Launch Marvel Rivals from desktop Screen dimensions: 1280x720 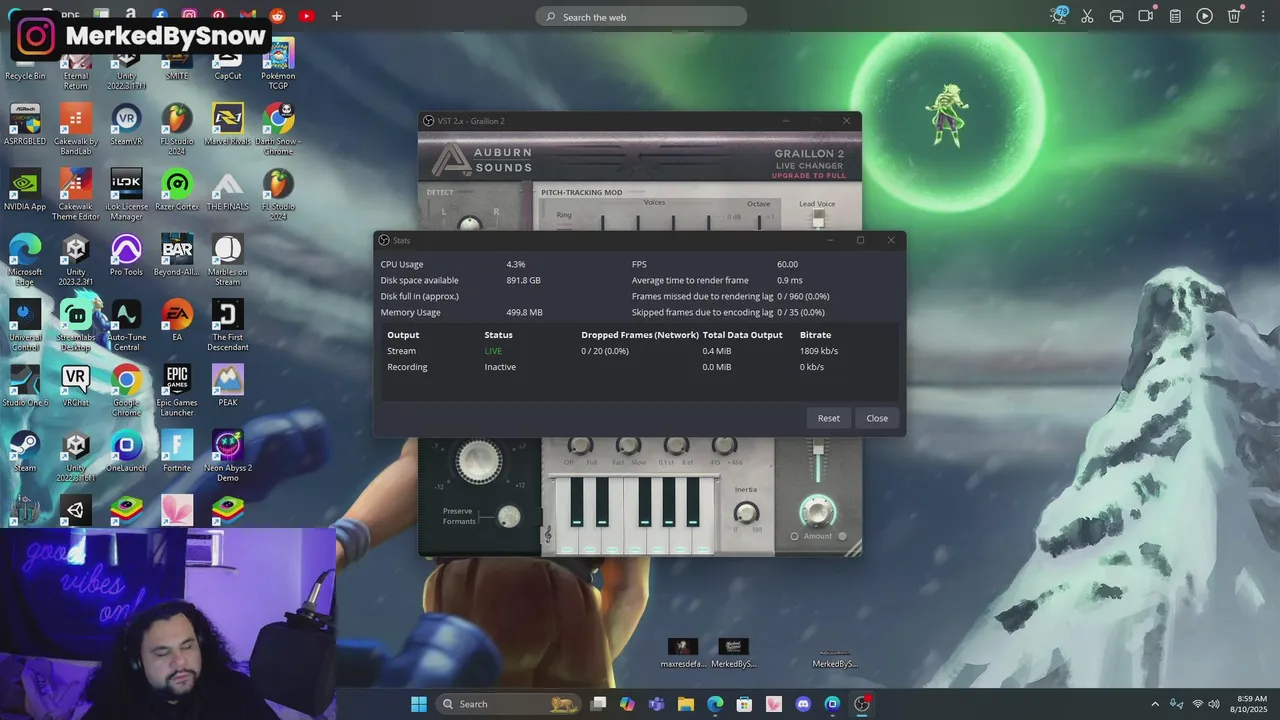(x=228, y=125)
